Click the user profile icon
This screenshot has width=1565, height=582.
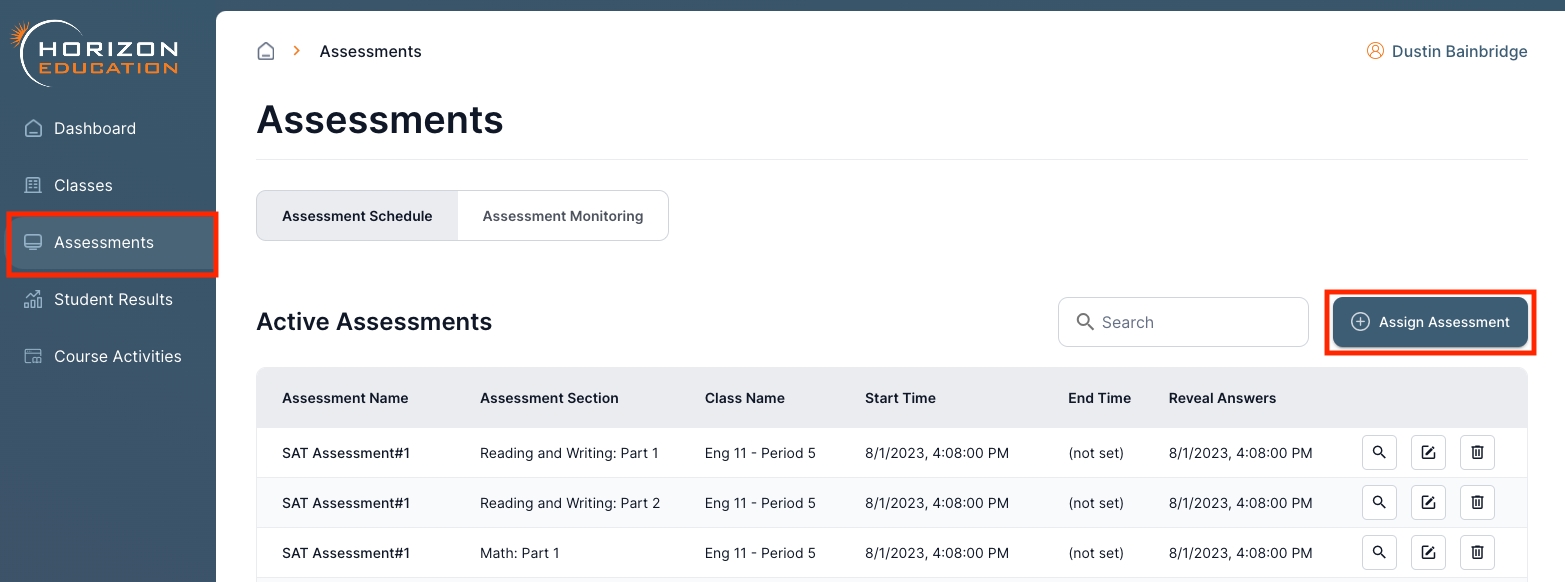tap(1375, 51)
